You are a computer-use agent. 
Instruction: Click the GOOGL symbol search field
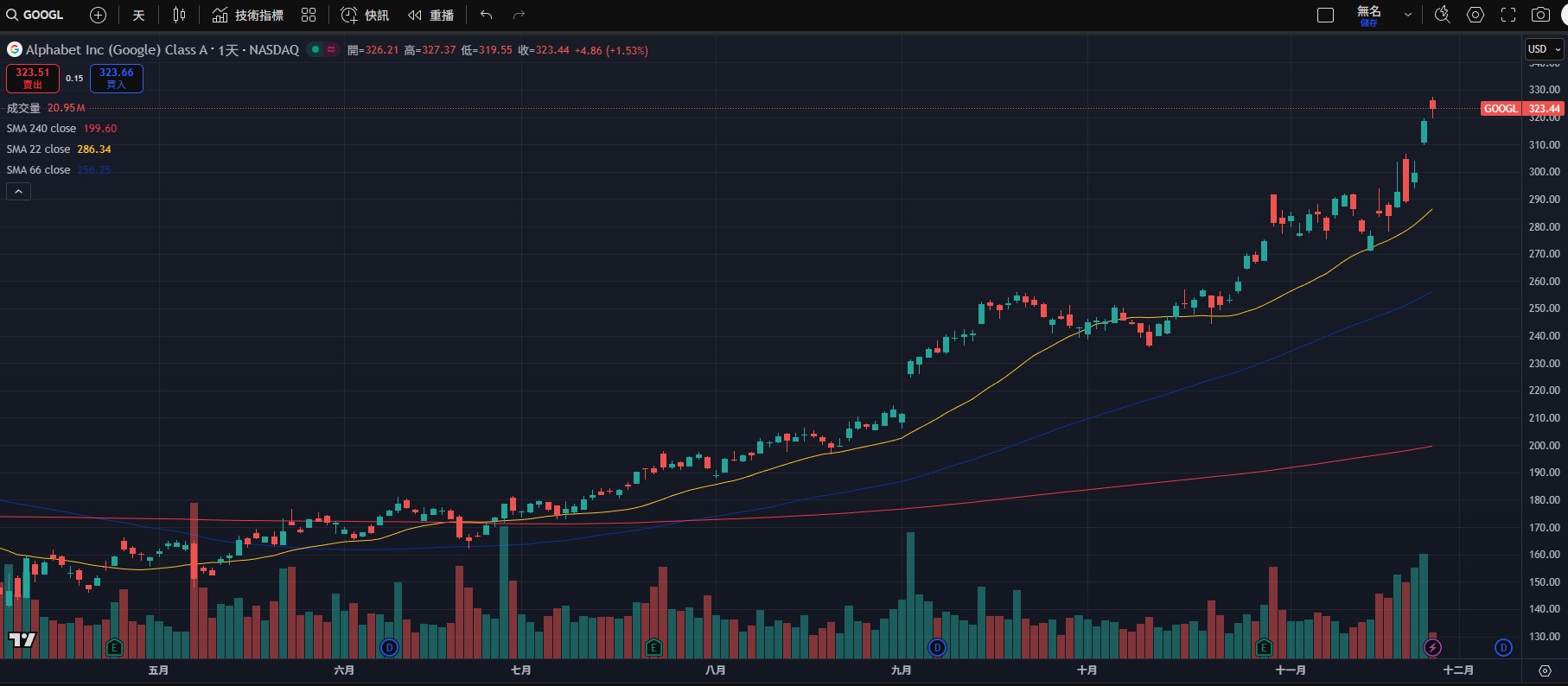pyautogui.click(x=36, y=15)
